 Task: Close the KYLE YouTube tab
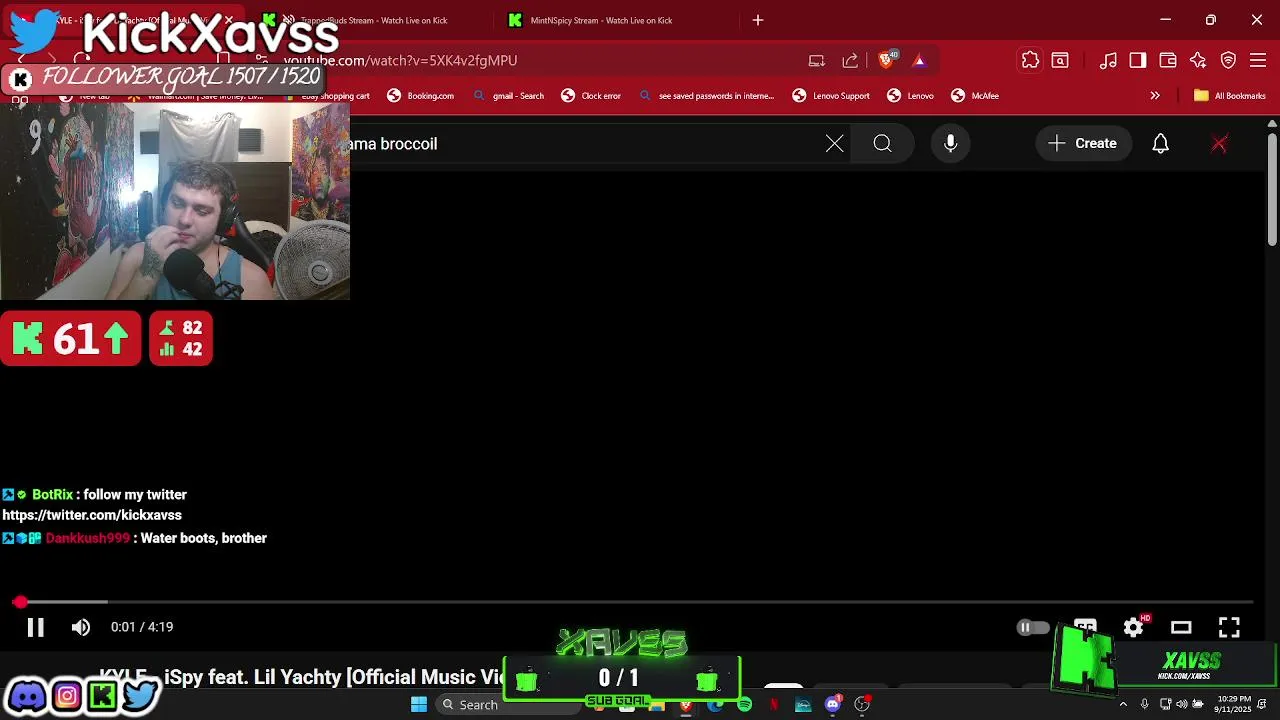point(229,20)
